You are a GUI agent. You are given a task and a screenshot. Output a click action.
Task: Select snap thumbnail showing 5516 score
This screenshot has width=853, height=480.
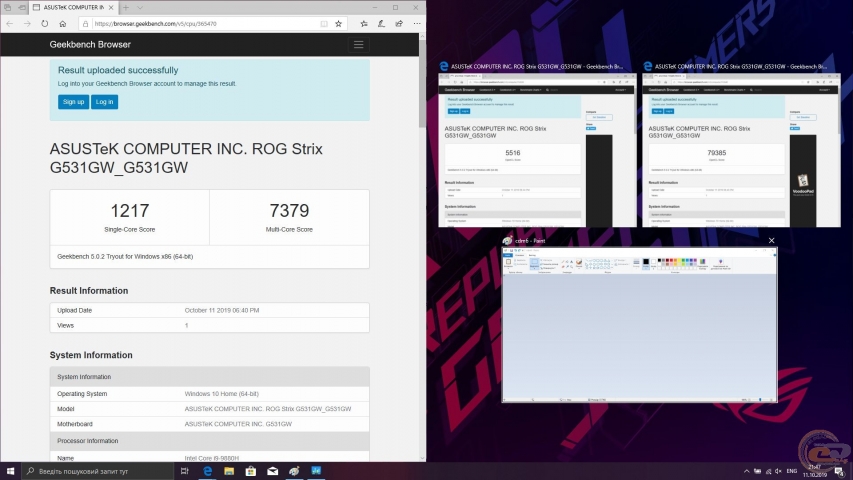(x=537, y=150)
